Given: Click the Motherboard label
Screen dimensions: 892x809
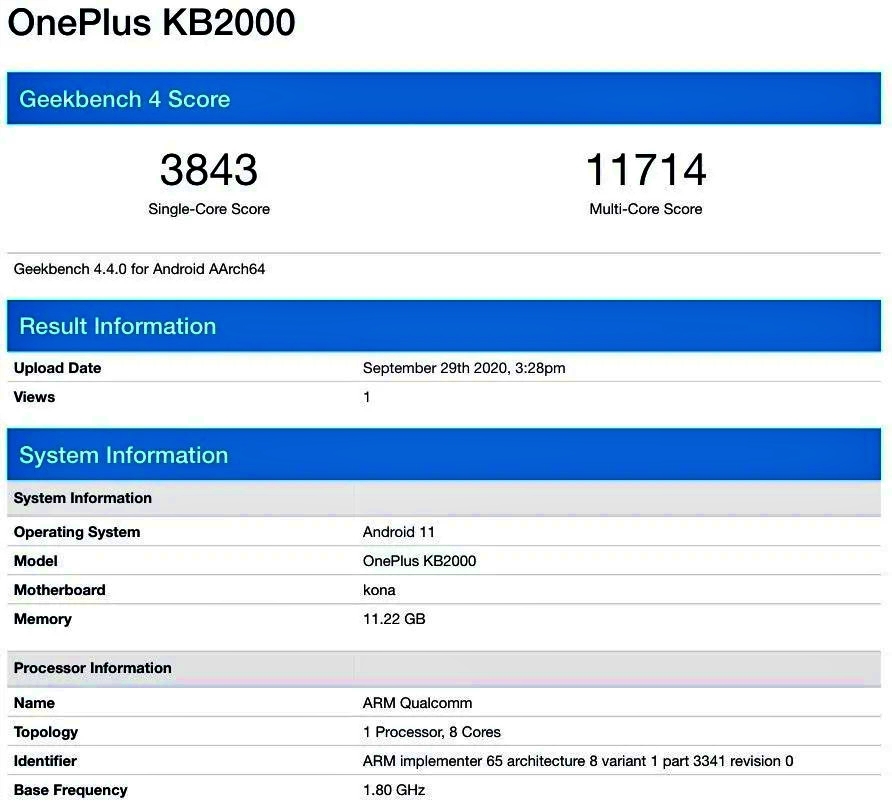Looking at the screenshot, I should [x=60, y=590].
